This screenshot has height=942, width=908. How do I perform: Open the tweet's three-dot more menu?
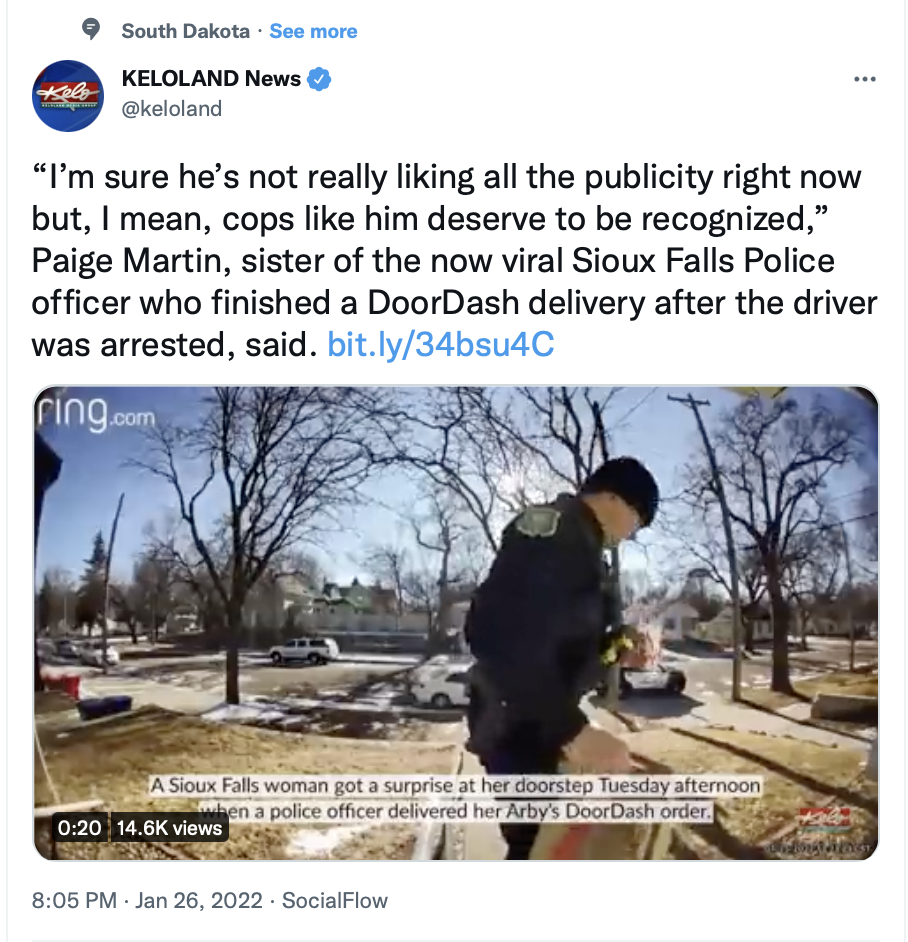pos(864,79)
